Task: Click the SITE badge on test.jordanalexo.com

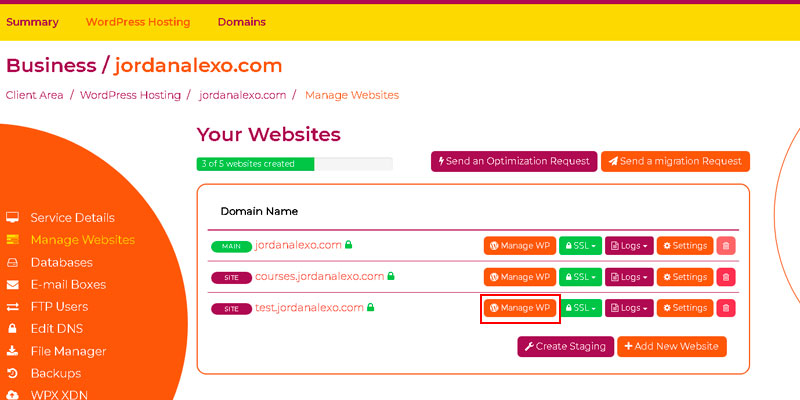Action: click(x=232, y=309)
